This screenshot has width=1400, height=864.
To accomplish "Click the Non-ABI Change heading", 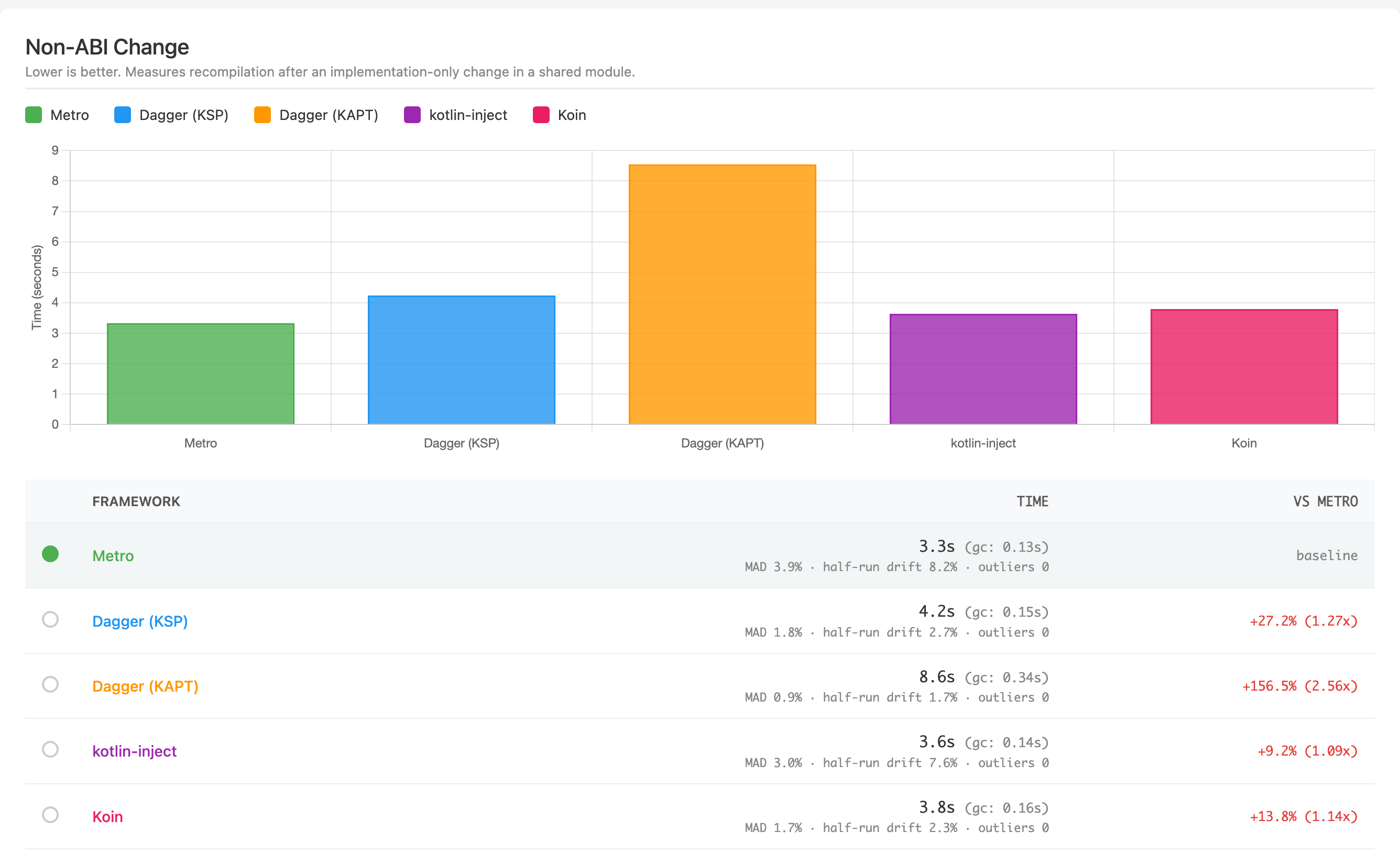I will point(107,47).
